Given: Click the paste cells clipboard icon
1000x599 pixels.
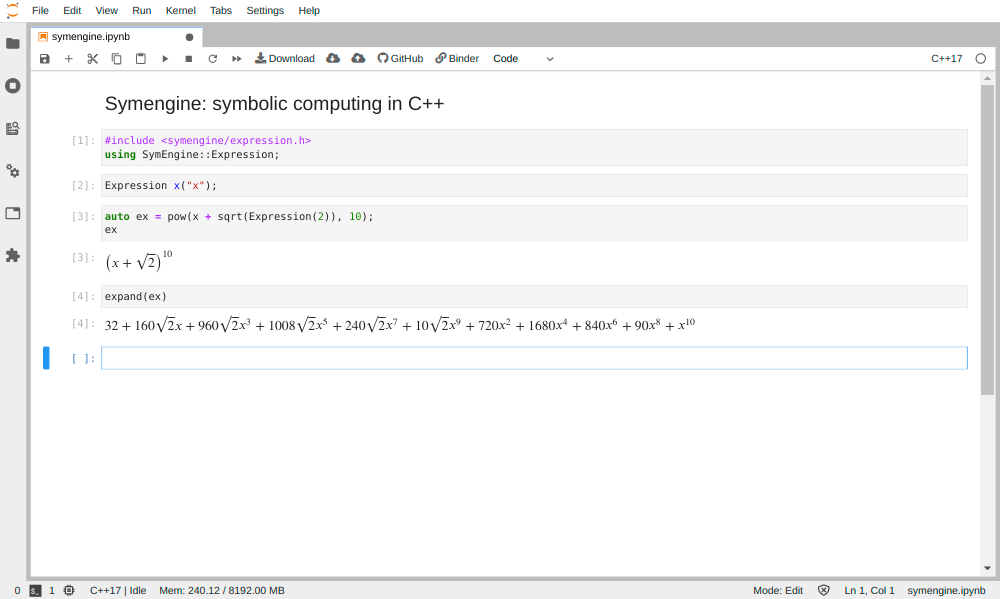Looking at the screenshot, I should tap(141, 59).
